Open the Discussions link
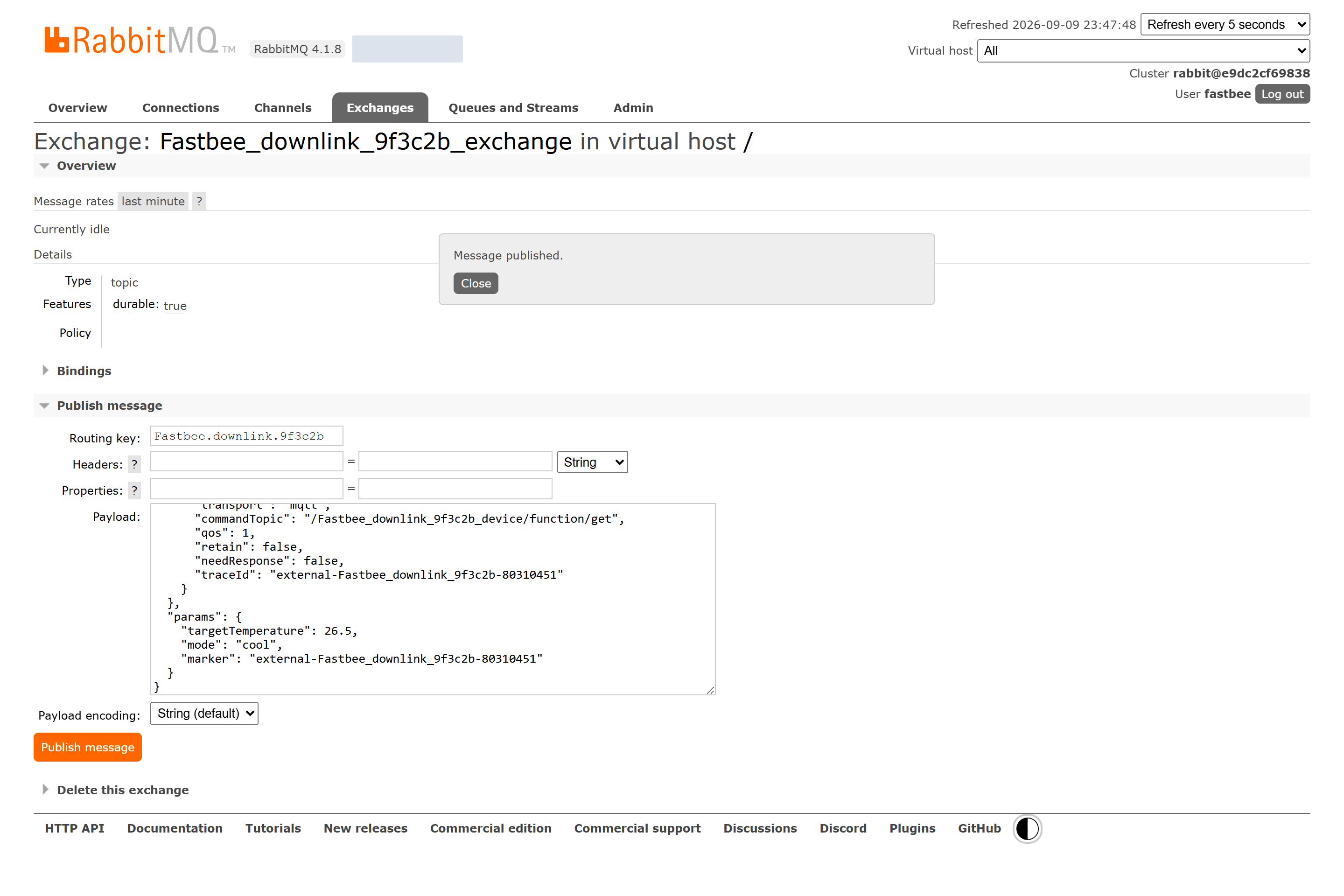 click(760, 828)
